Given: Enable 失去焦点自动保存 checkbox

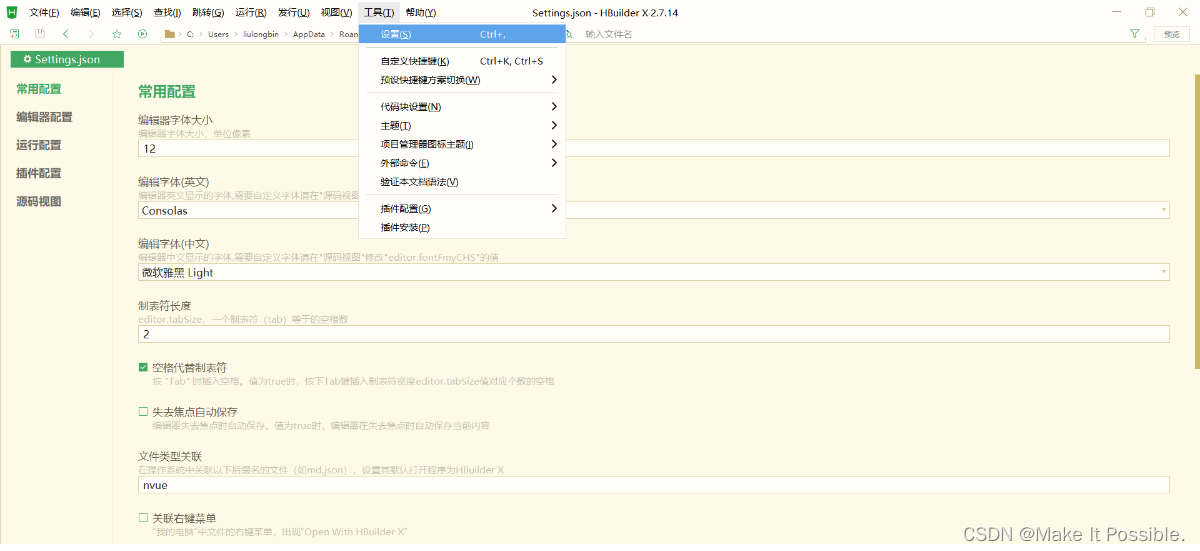Looking at the screenshot, I should pos(143,411).
